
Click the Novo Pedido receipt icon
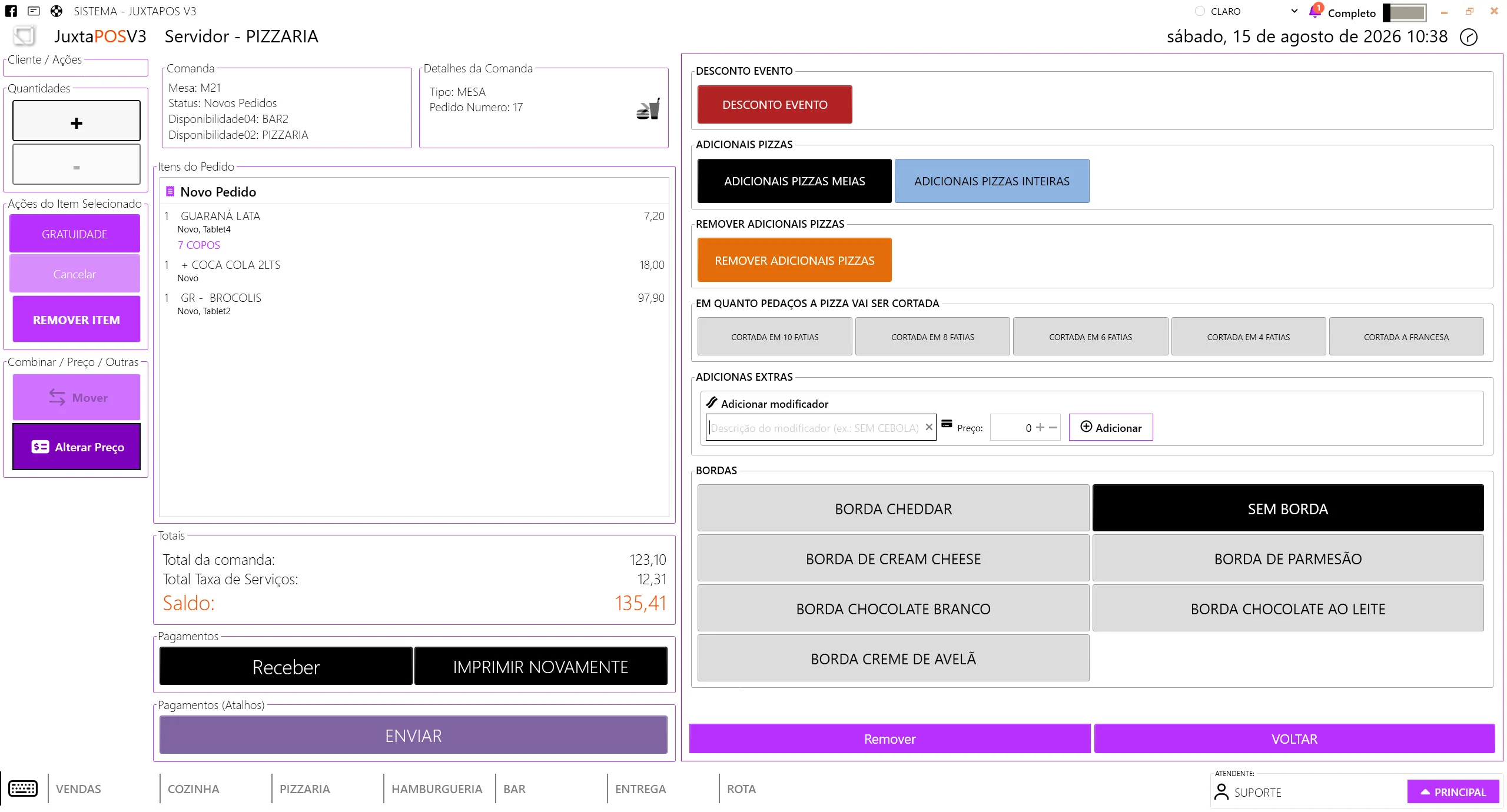tap(170, 192)
